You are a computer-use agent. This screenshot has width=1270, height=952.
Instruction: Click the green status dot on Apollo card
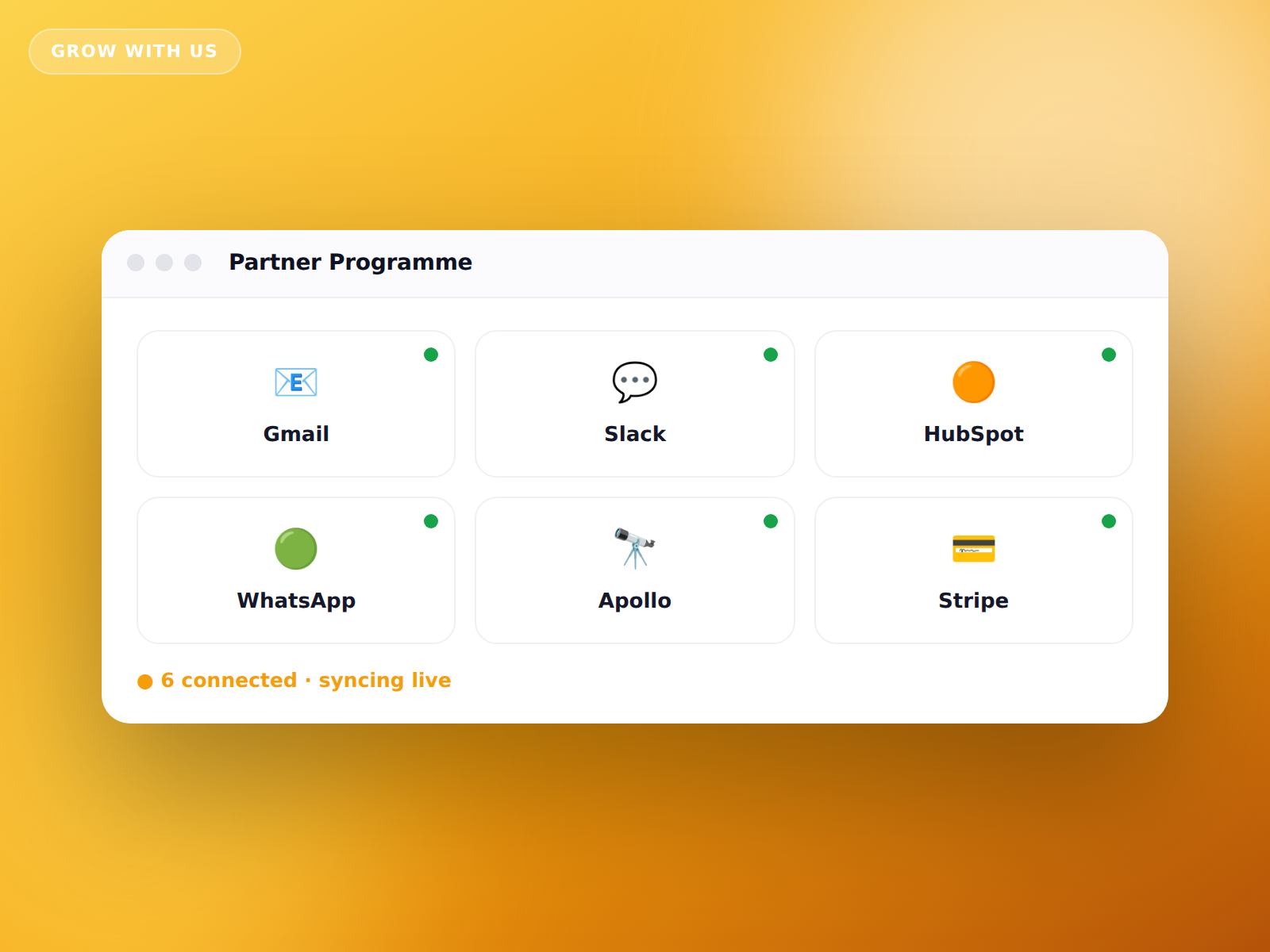tap(771, 521)
